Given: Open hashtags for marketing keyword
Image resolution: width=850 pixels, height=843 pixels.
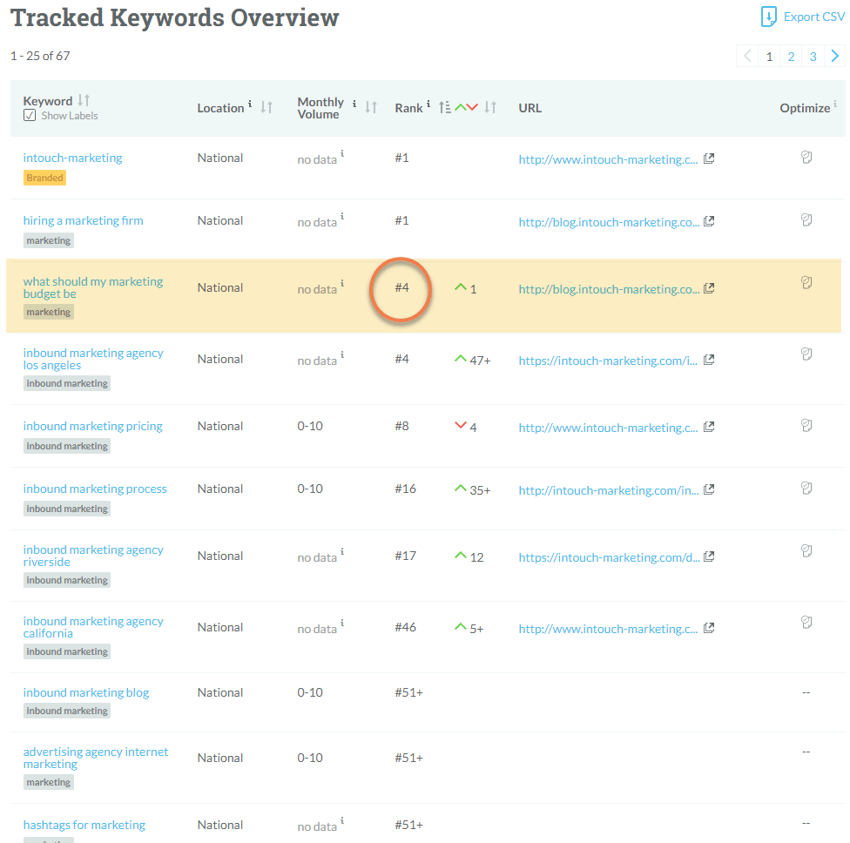Looking at the screenshot, I should 84,825.
